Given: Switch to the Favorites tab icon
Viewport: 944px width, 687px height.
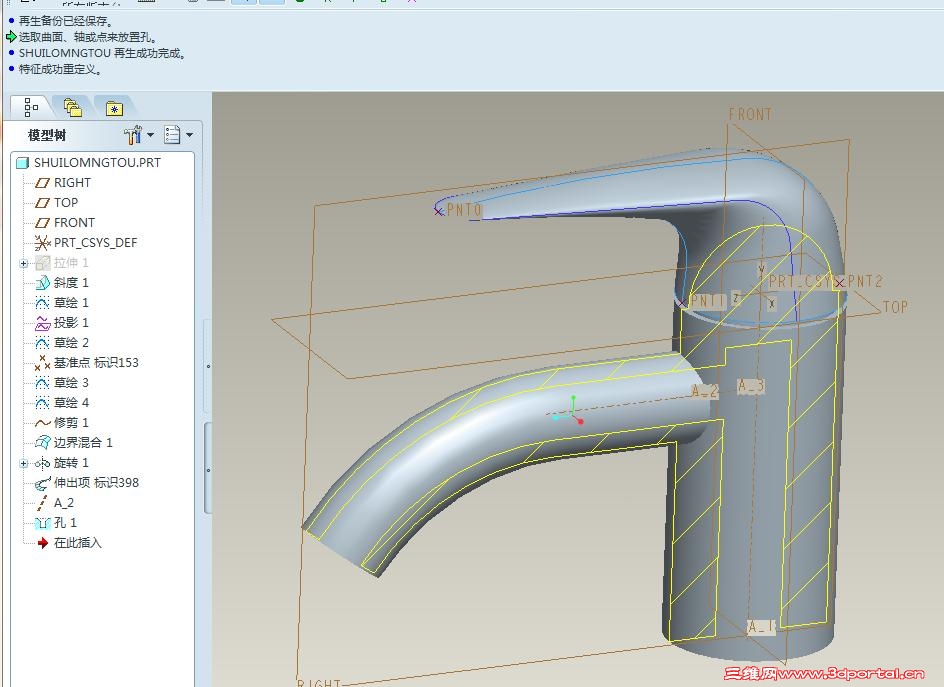Looking at the screenshot, I should point(114,108).
